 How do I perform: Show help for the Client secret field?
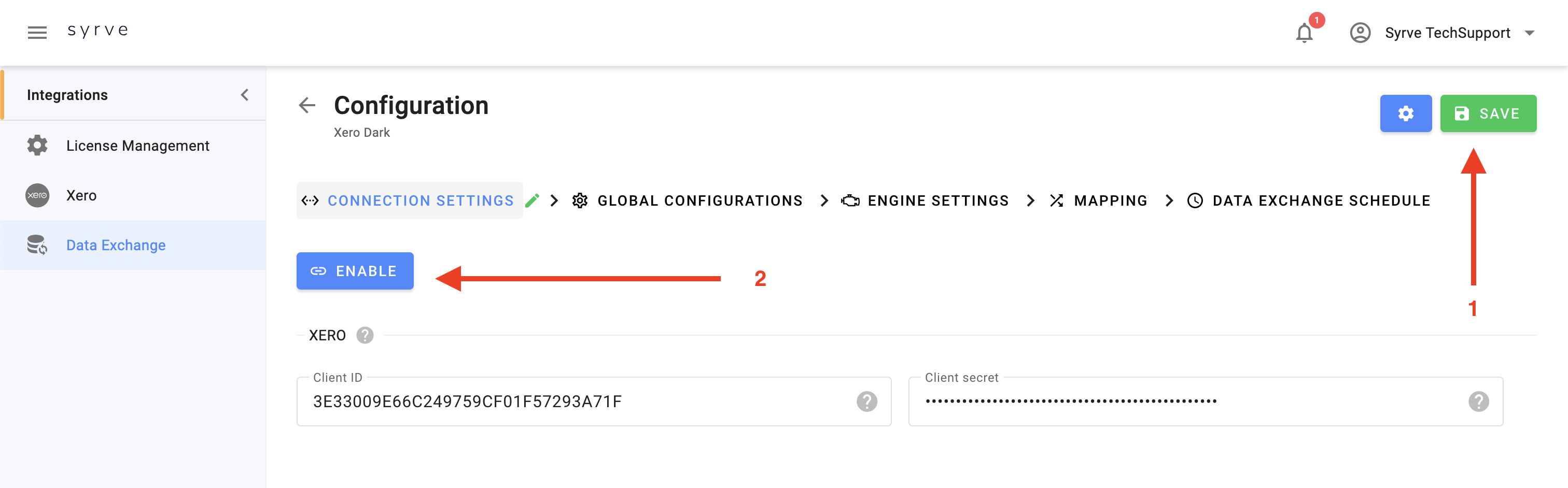click(1478, 401)
